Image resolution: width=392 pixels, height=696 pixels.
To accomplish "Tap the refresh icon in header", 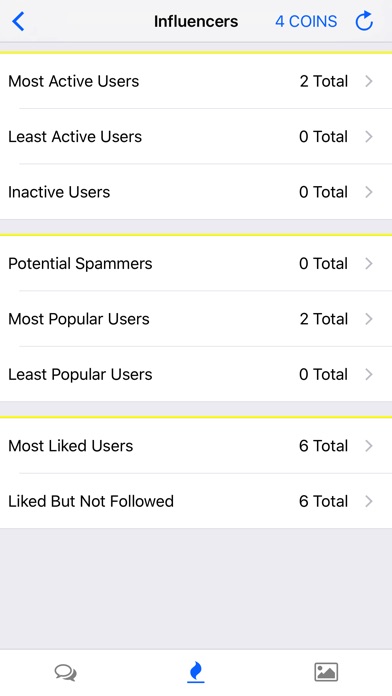I will click(364, 21).
